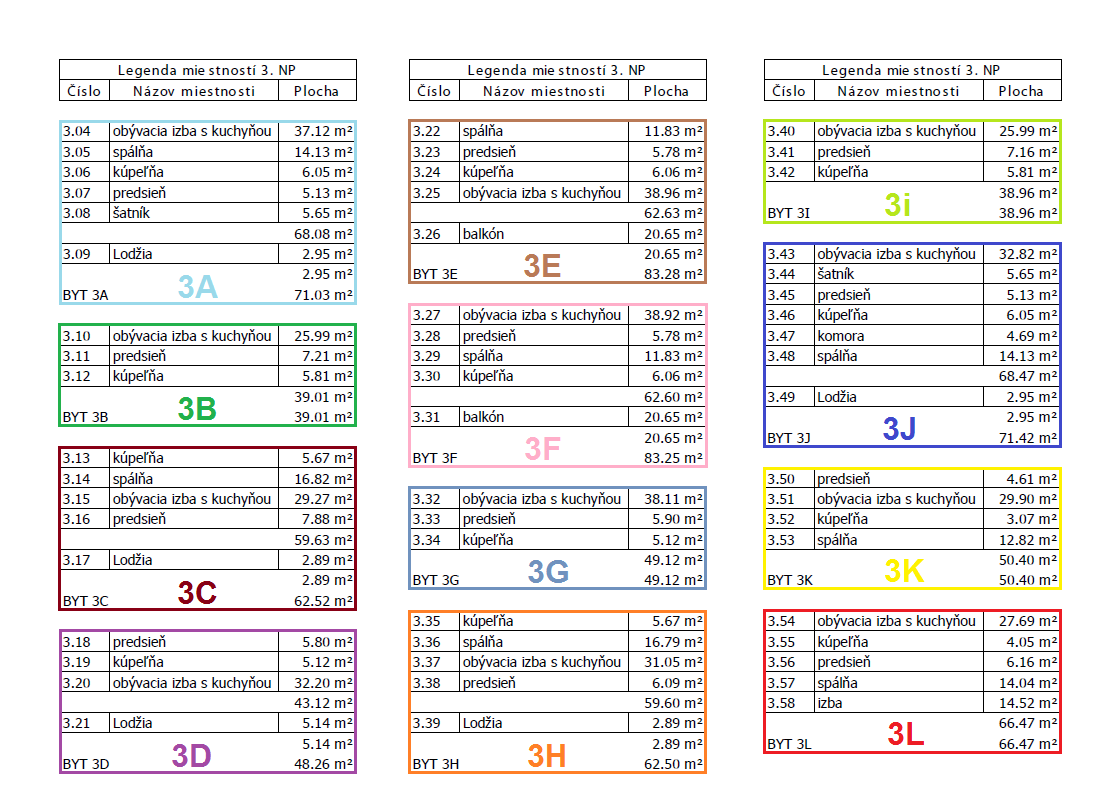Select the dark blue 3J label
Screen dimensions: 1114x792
click(x=899, y=429)
